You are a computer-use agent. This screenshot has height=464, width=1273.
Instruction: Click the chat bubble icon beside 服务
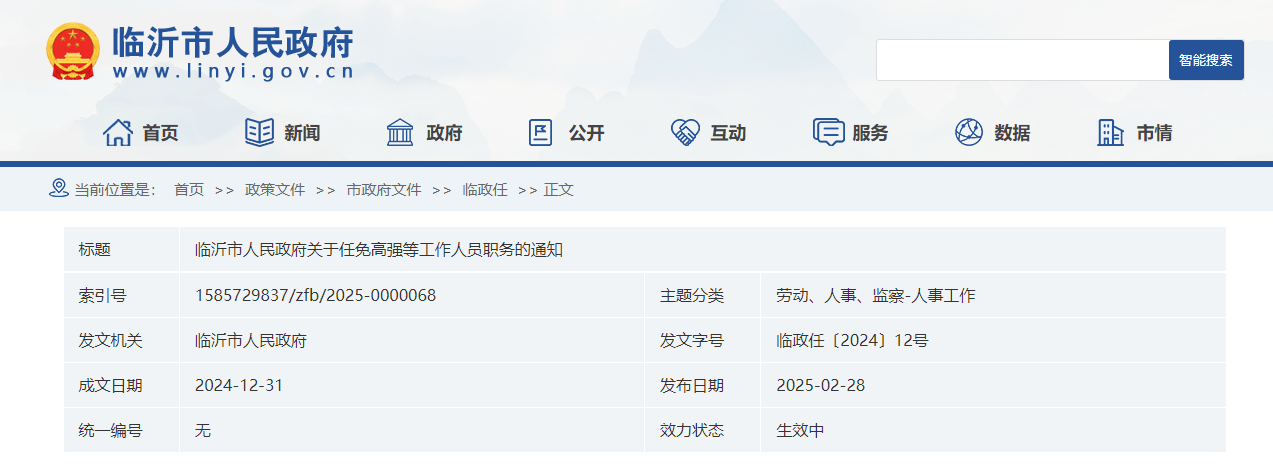click(828, 132)
